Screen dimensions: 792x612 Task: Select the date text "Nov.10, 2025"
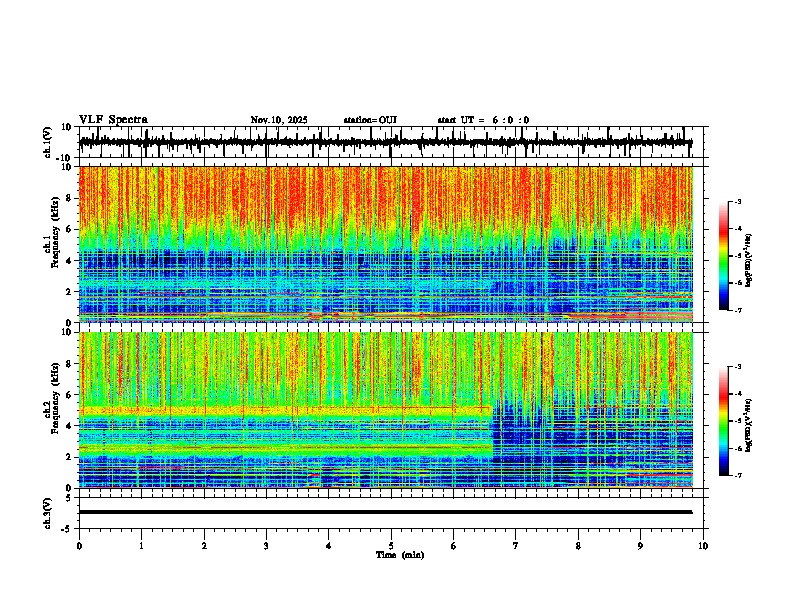tap(279, 120)
